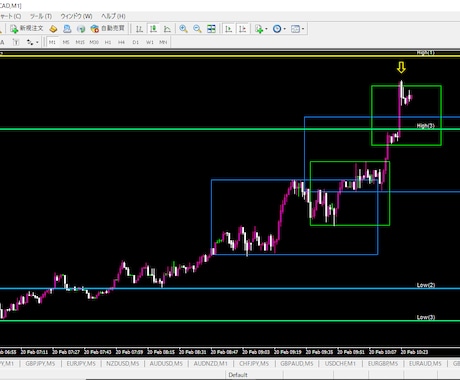460x380 pixels.
Task: Click the Low(3) line label
Action: (426, 317)
